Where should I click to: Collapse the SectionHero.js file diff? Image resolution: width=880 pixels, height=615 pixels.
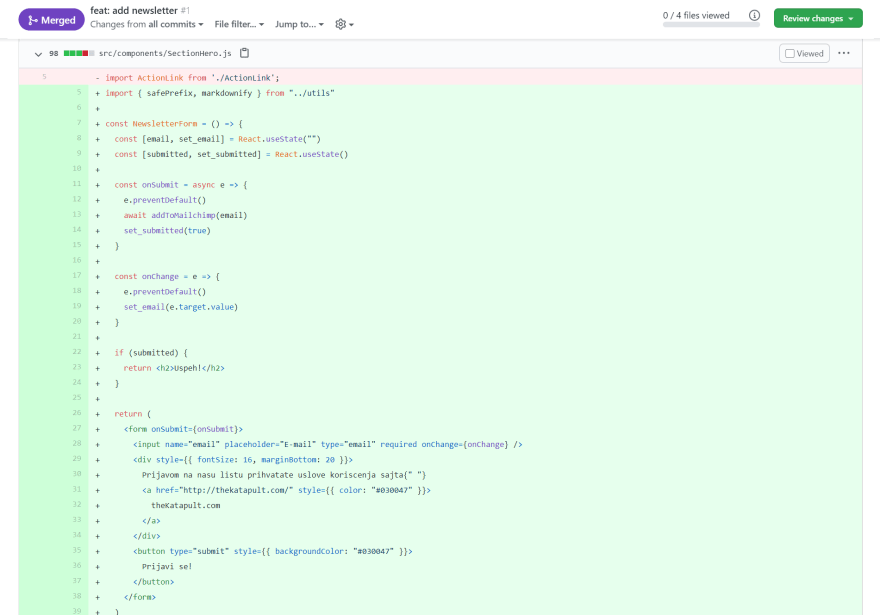[38, 54]
